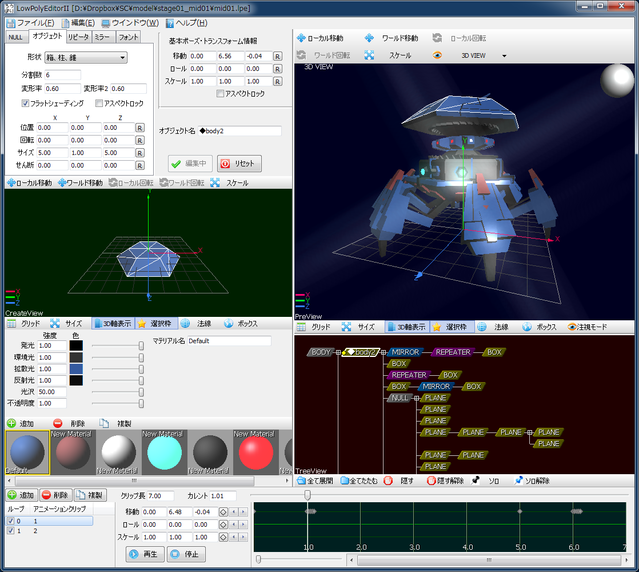The image size is (639, 572).
Task: Switch to the NULL tab
Action: [16, 37]
